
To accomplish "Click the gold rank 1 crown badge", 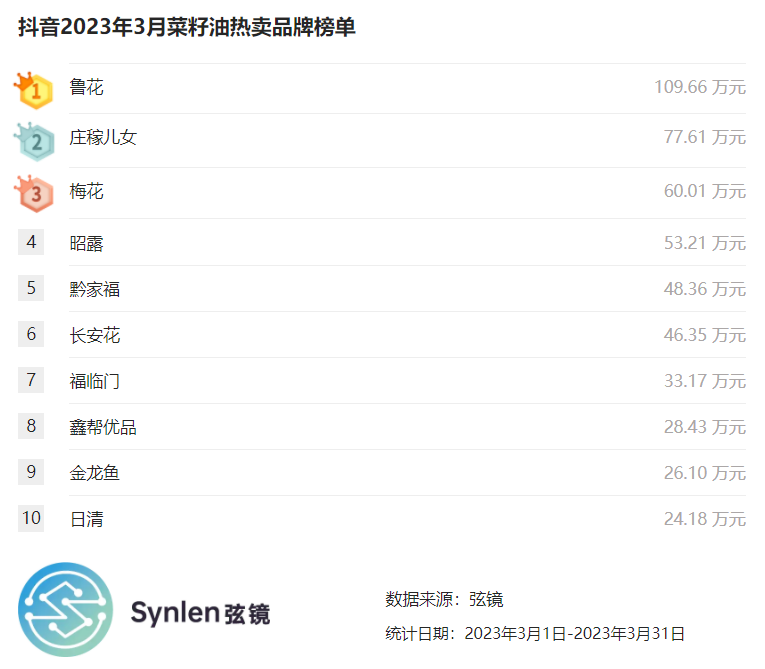I will (x=34, y=90).
